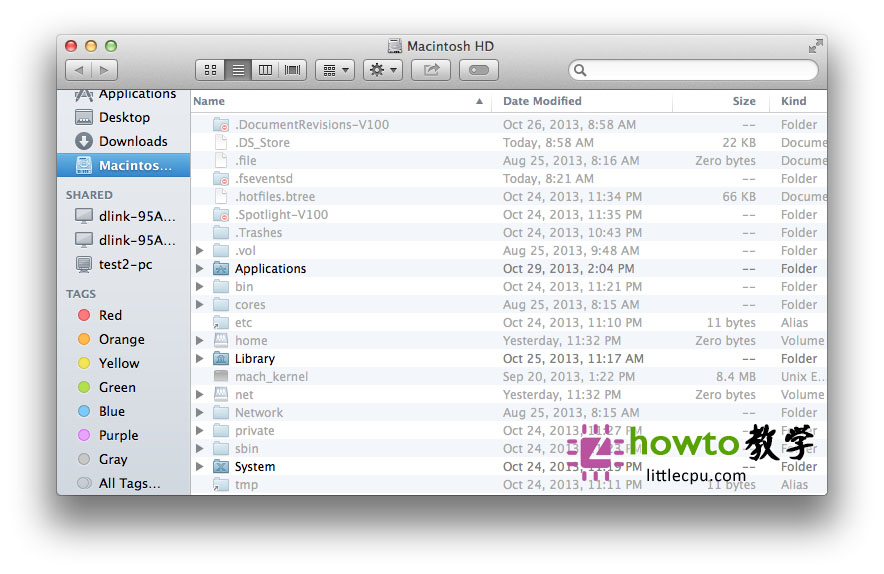
Task: Sort by Date Modified column
Action: tap(582, 101)
